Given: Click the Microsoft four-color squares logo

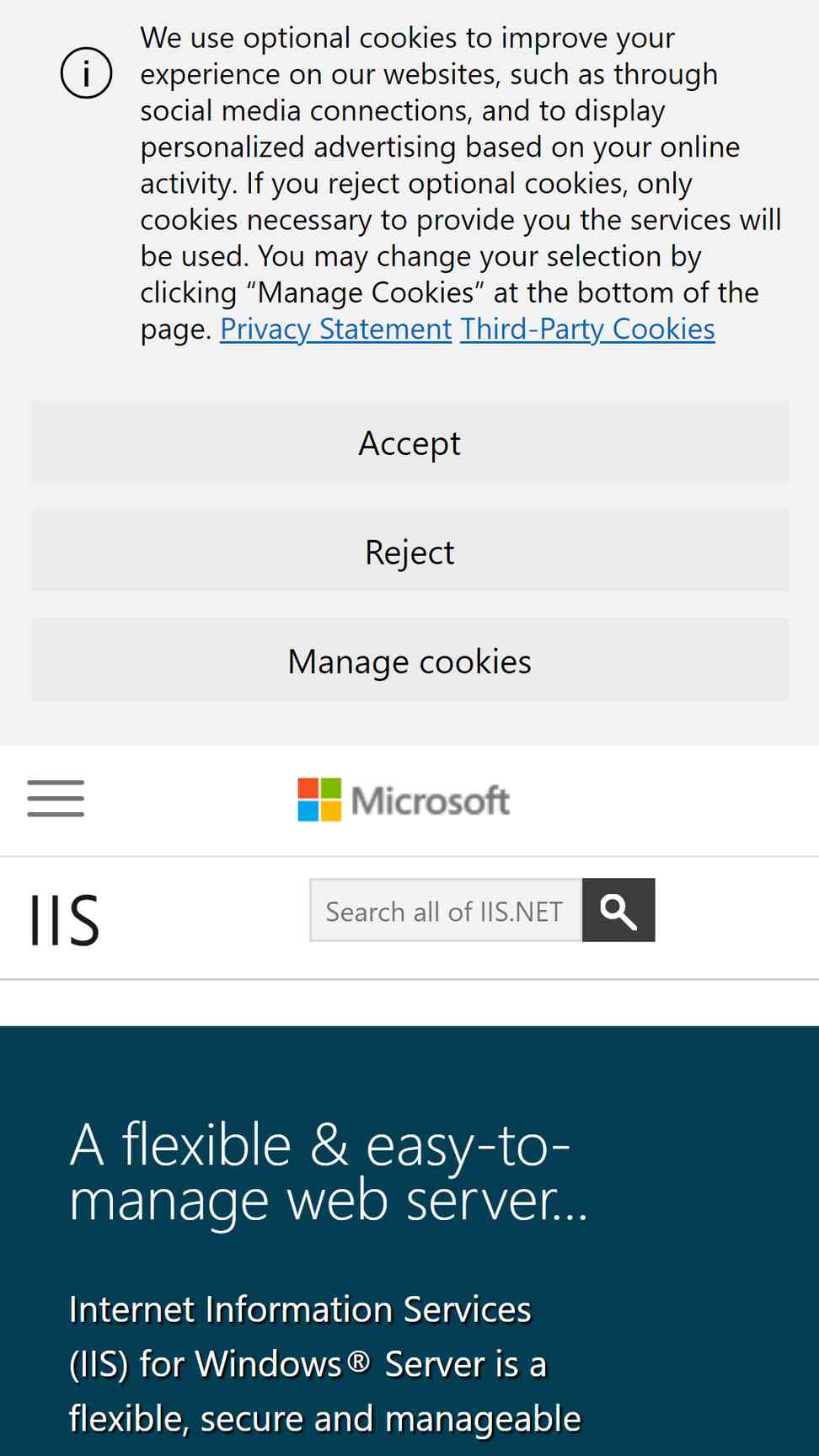Looking at the screenshot, I should pyautogui.click(x=319, y=800).
